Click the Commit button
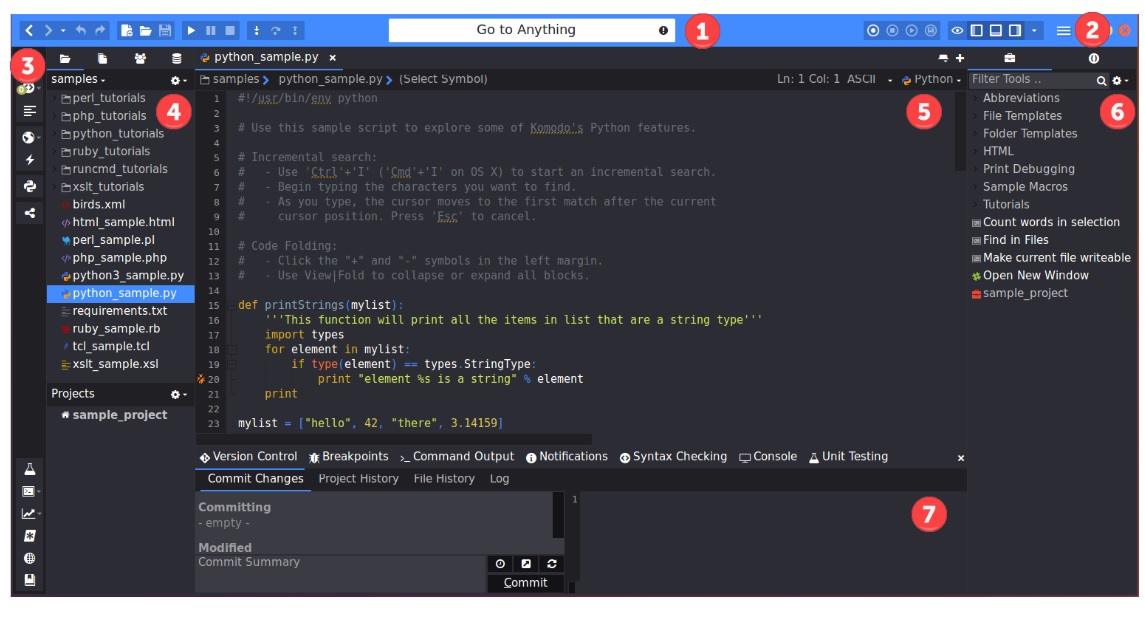 526,582
